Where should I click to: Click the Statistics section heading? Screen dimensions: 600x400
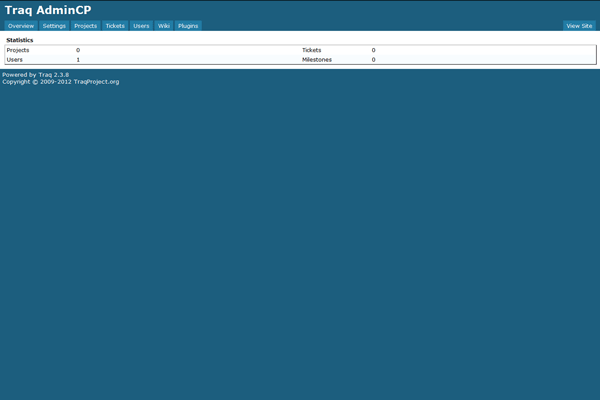point(20,40)
